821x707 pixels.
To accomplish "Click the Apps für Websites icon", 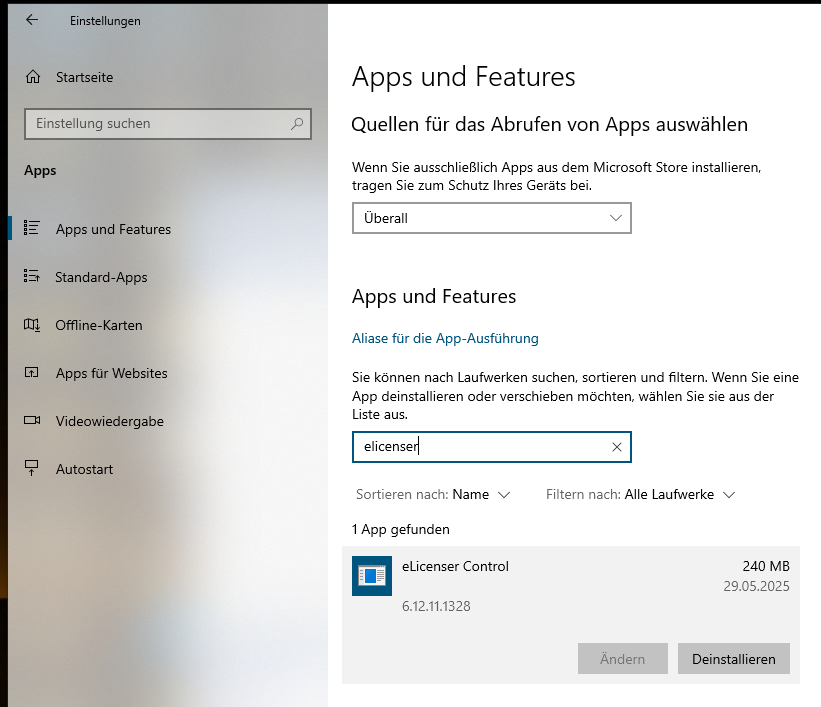I will pos(31,373).
